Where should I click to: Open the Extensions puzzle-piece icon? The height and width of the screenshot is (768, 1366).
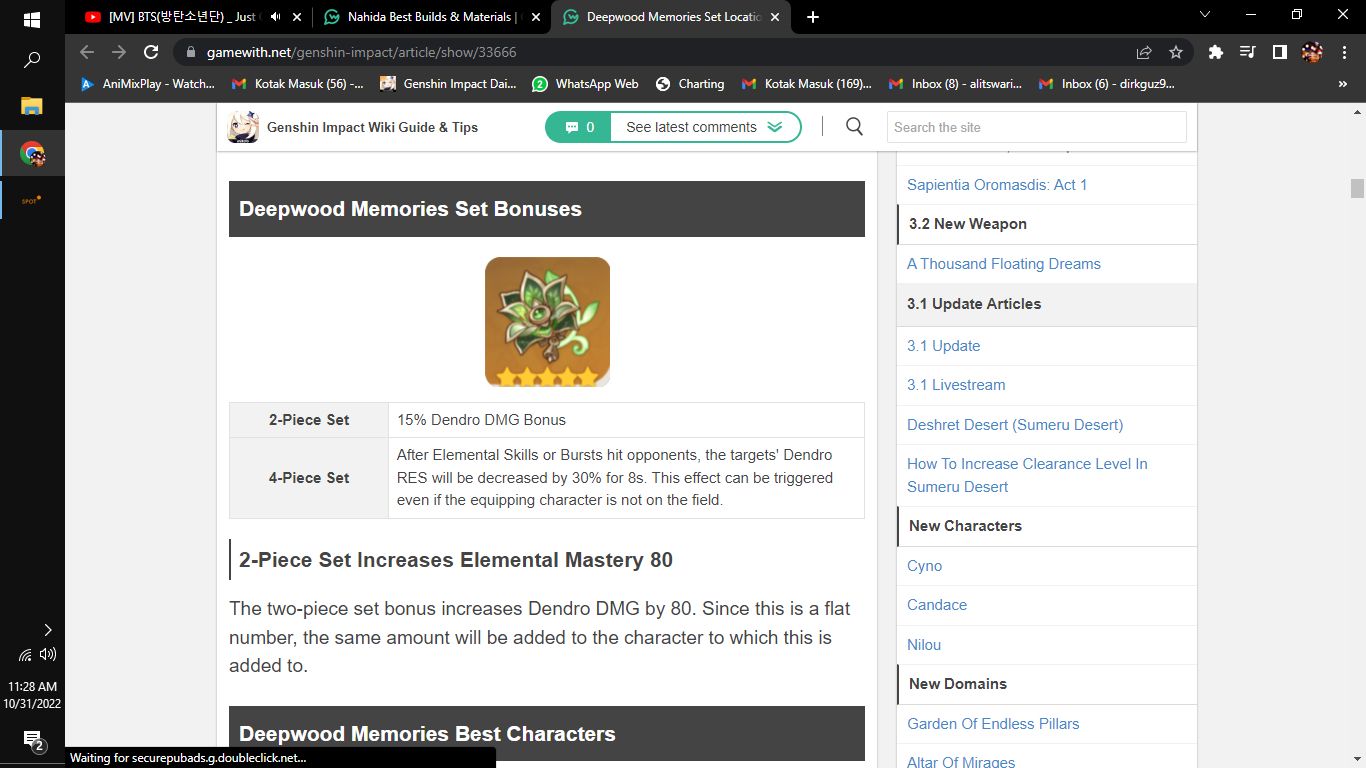point(1215,52)
